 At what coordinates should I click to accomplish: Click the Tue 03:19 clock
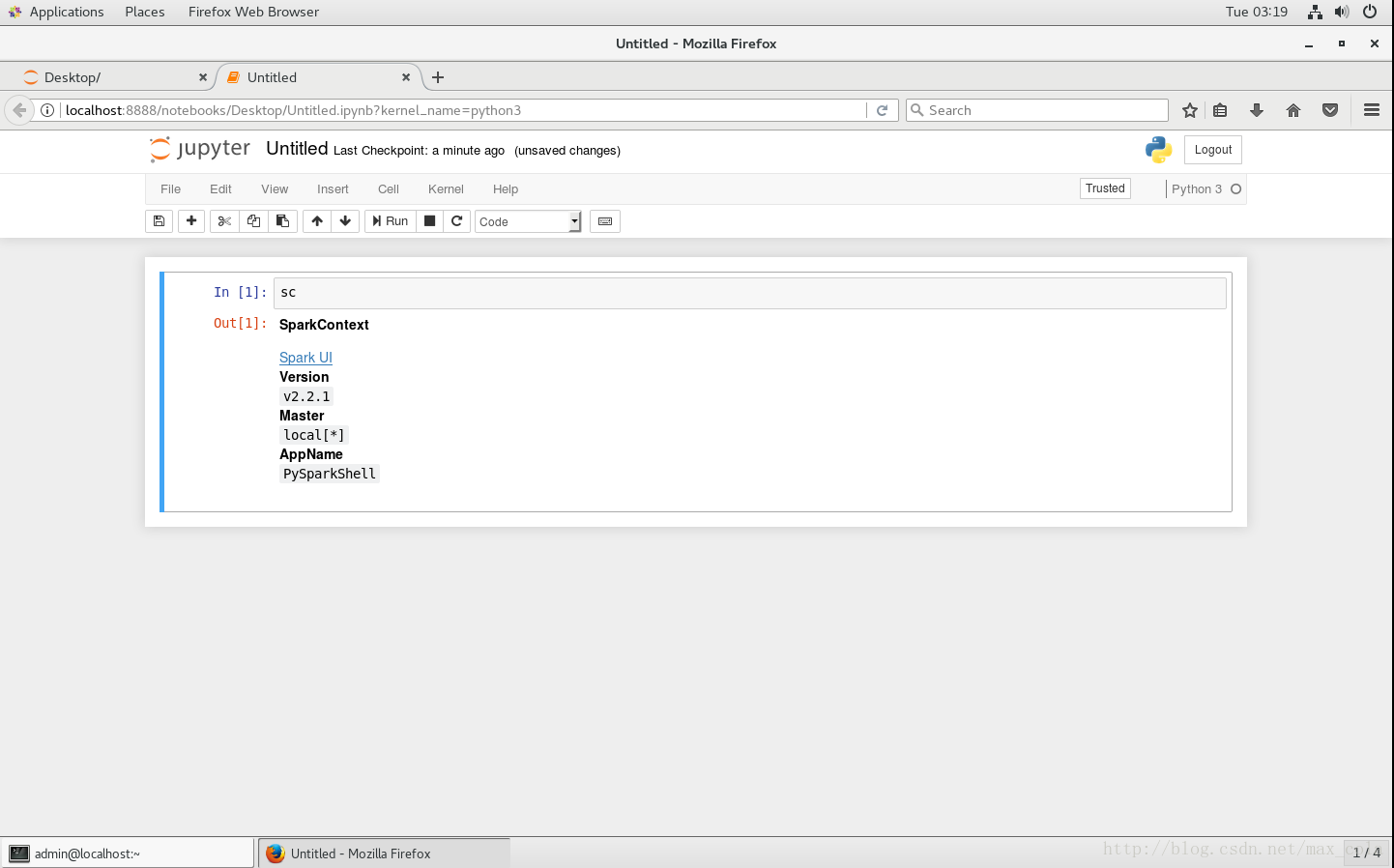click(1257, 12)
